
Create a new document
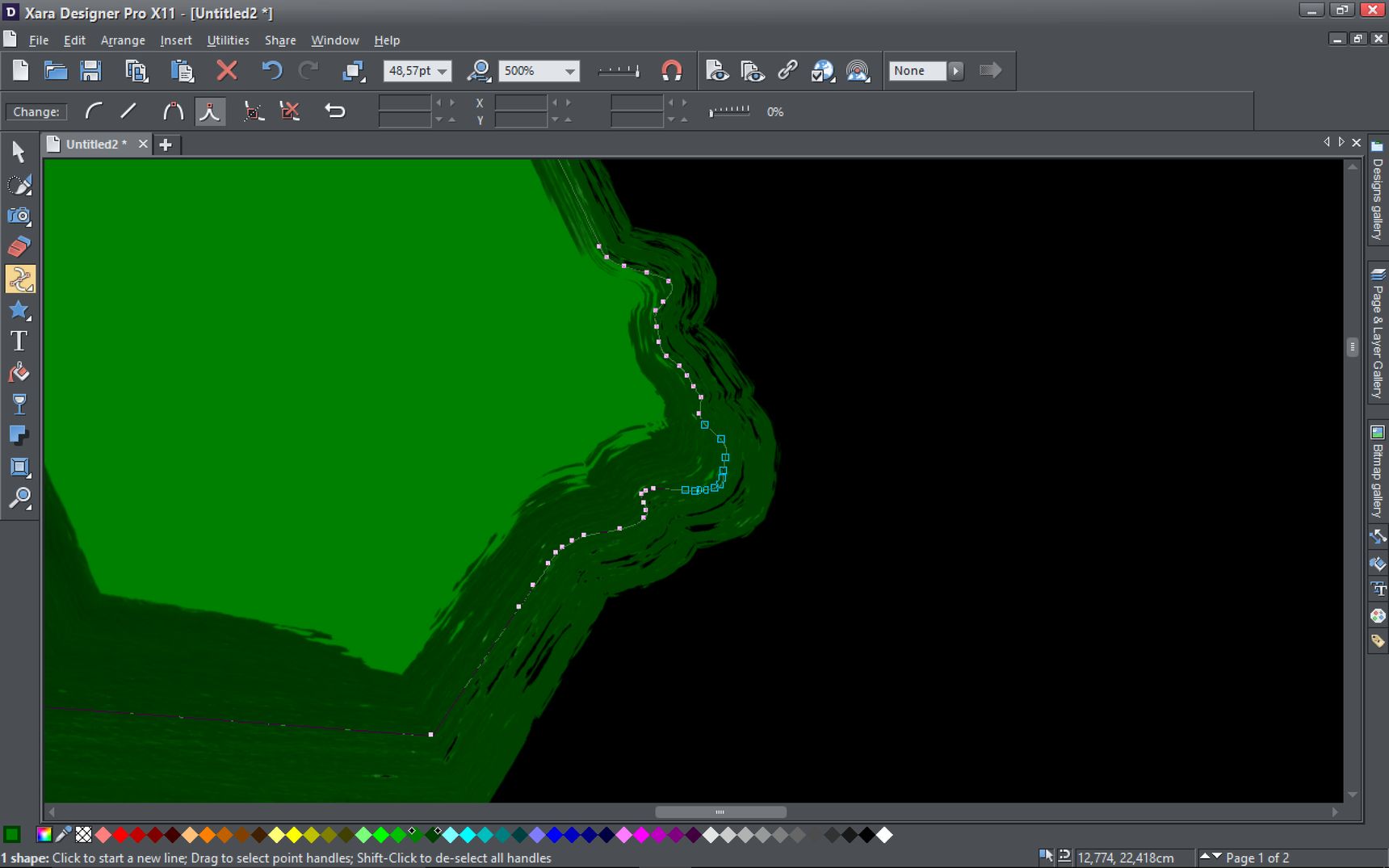(x=21, y=71)
